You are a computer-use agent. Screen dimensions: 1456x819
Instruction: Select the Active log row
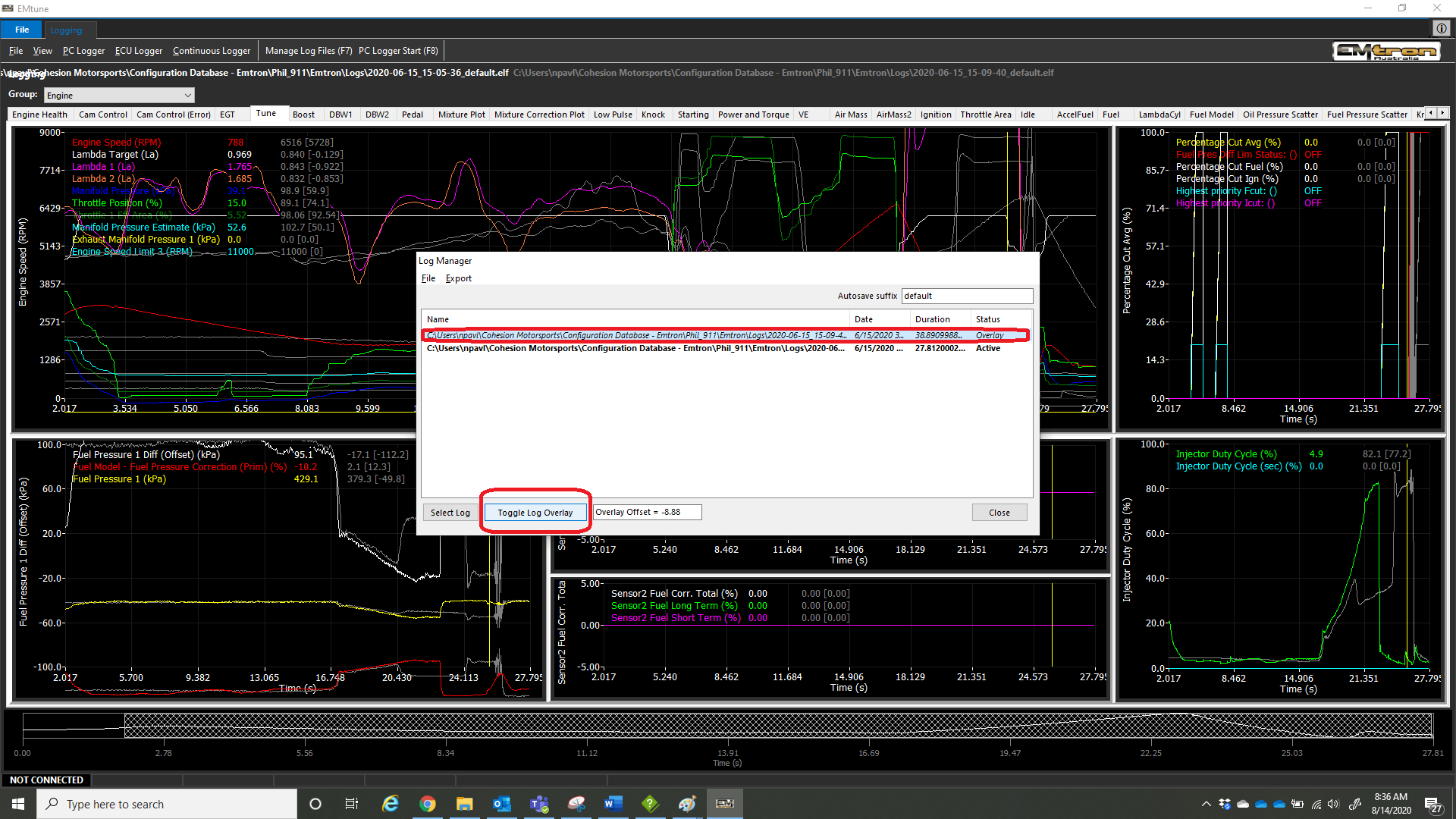click(x=726, y=349)
